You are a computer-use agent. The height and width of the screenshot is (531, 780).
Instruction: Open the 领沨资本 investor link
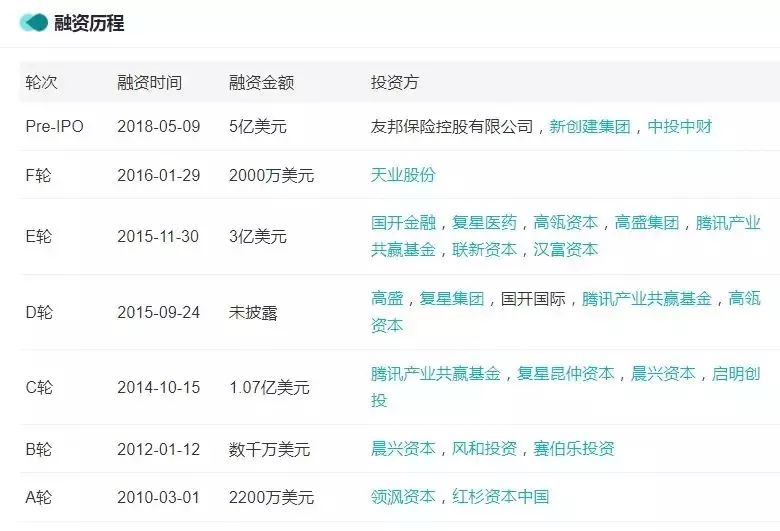coord(403,497)
